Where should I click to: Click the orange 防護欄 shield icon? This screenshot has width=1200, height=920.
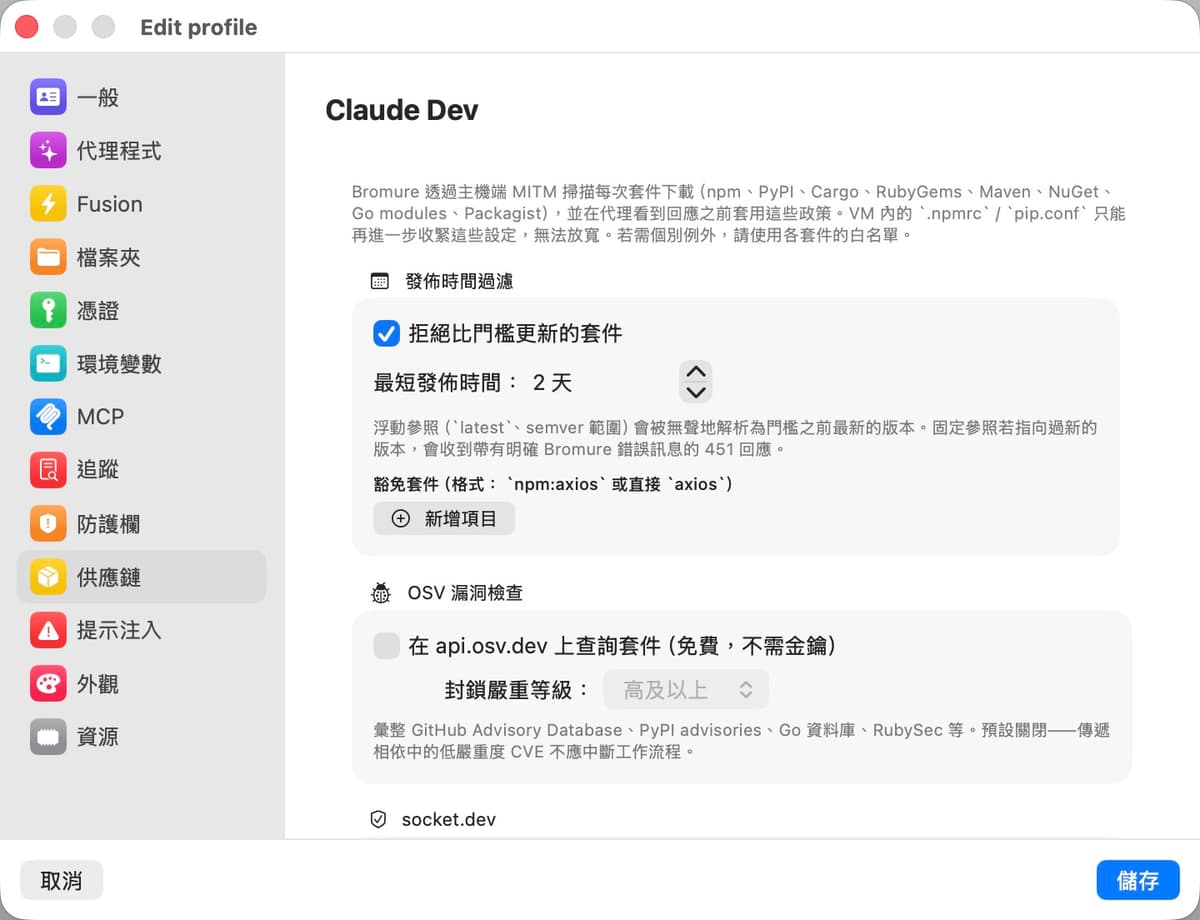click(48, 523)
